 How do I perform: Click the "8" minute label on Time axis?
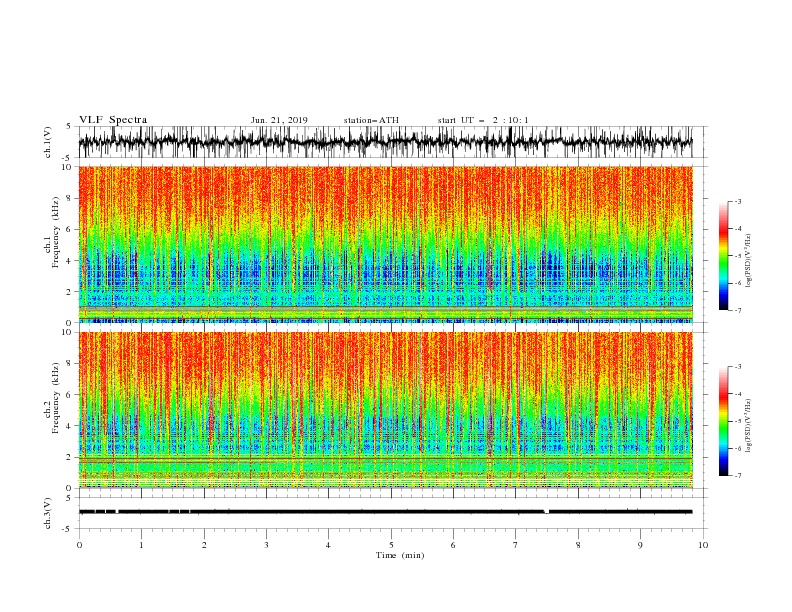(578, 545)
